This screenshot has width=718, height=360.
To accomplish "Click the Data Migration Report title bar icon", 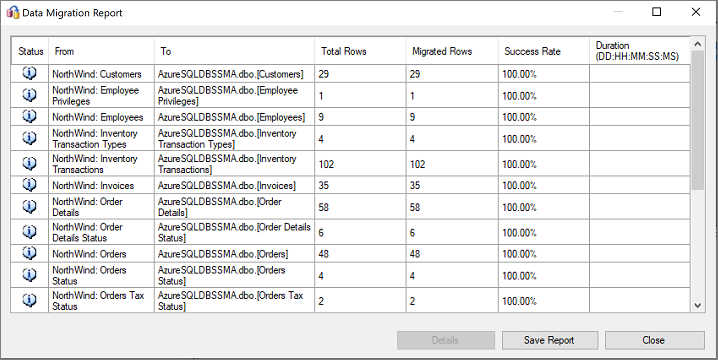I will (x=13, y=12).
